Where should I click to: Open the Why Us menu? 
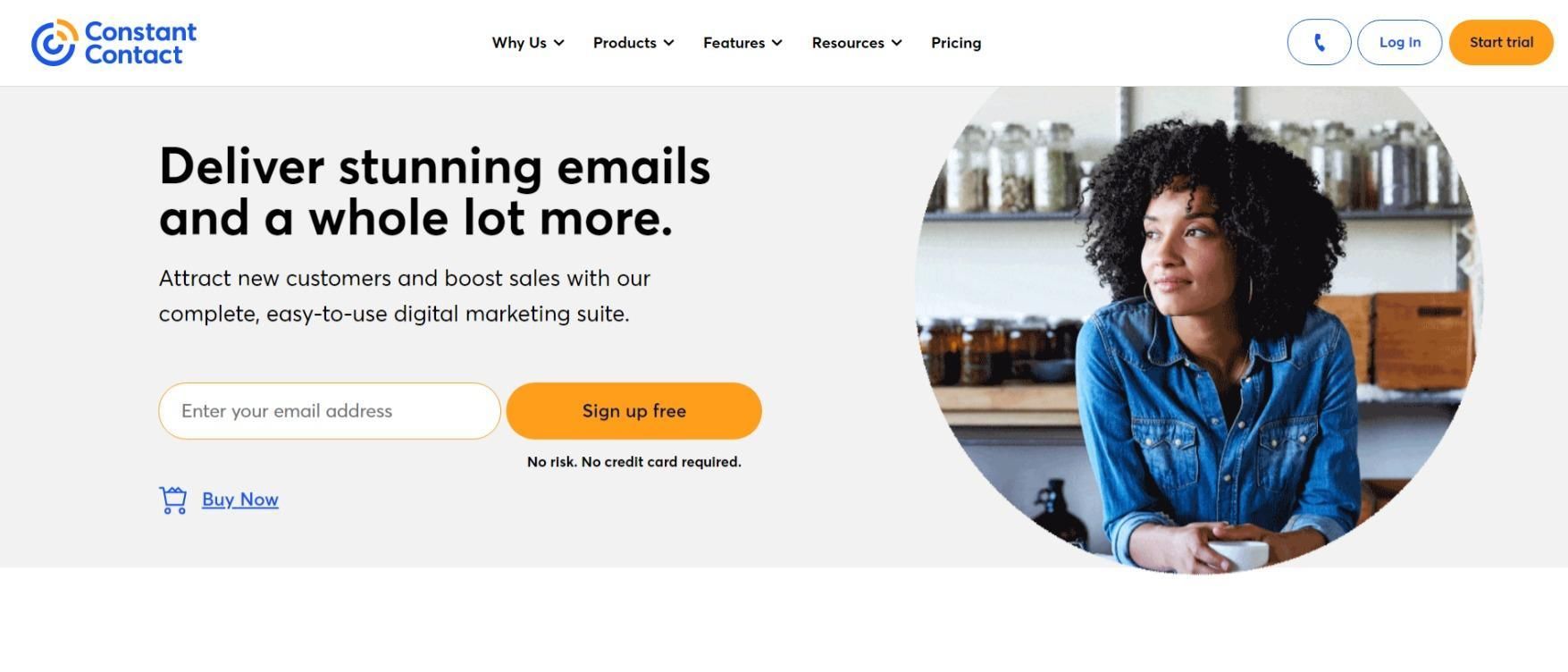point(528,43)
